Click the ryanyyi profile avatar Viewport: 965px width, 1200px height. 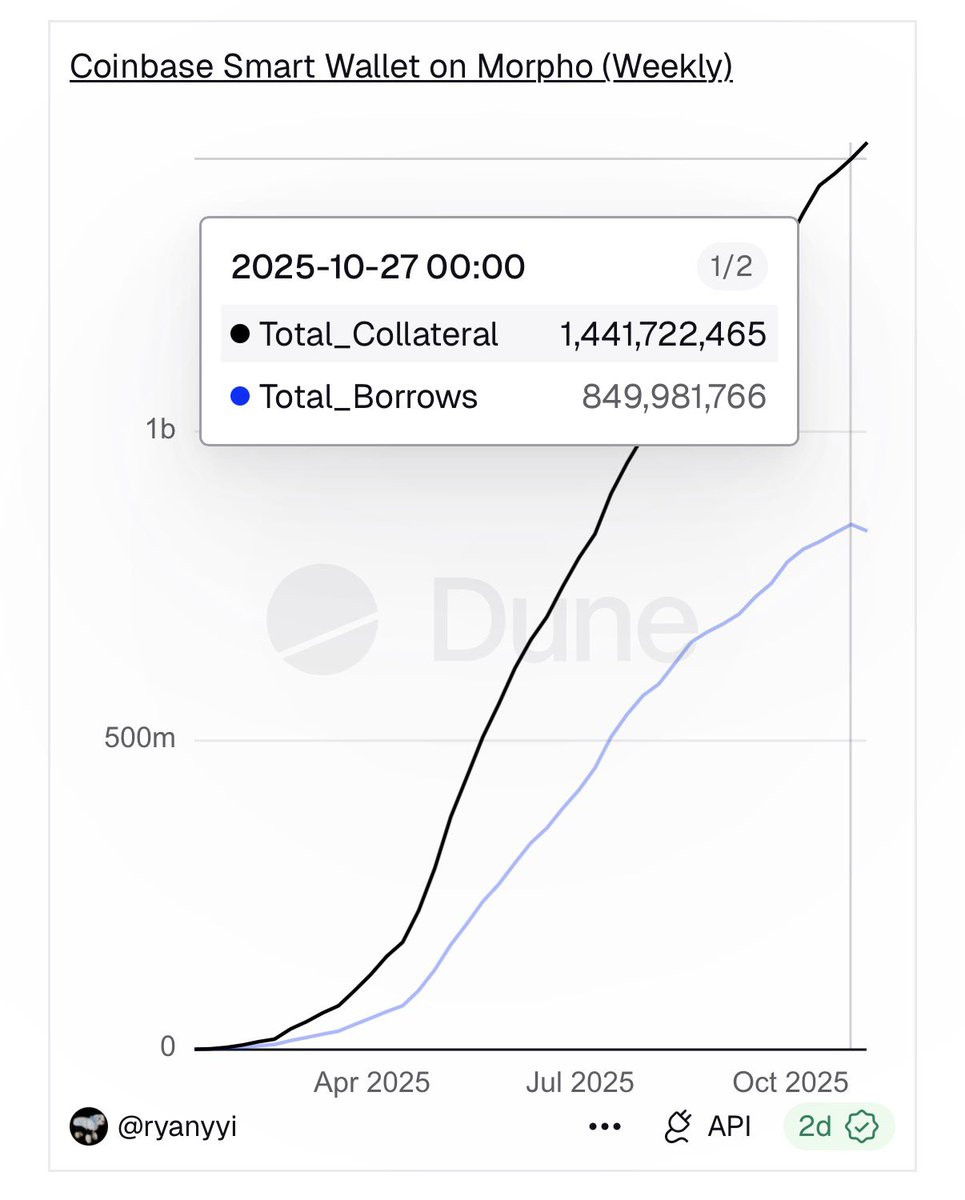pos(88,1126)
